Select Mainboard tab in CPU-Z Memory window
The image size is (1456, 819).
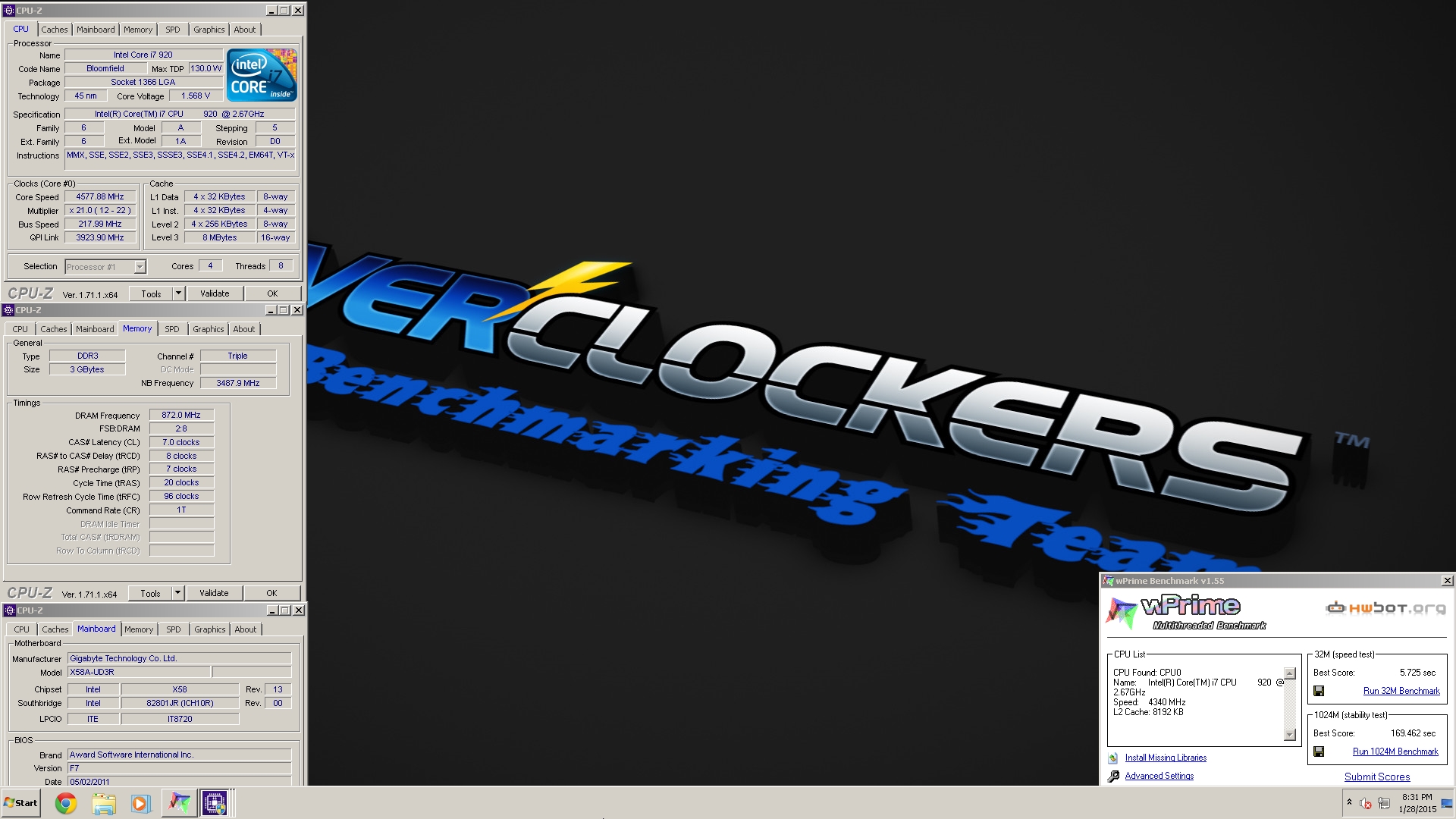pyautogui.click(x=95, y=329)
